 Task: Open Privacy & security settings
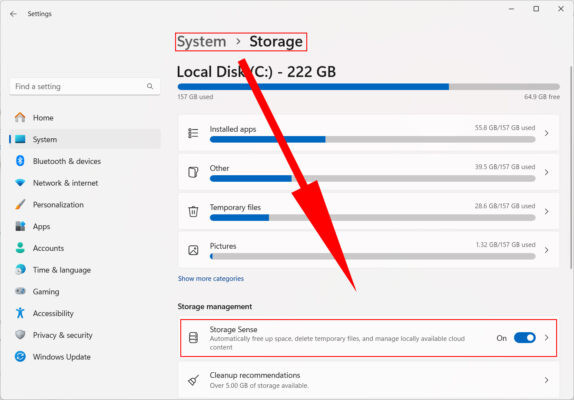pyautogui.click(x=85, y=335)
